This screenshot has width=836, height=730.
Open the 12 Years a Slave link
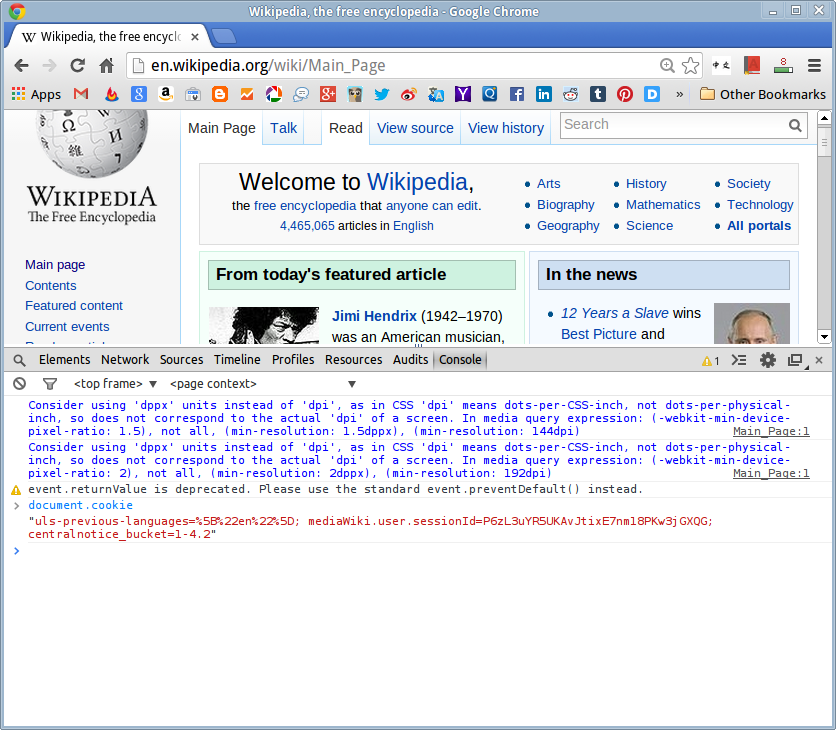[615, 313]
